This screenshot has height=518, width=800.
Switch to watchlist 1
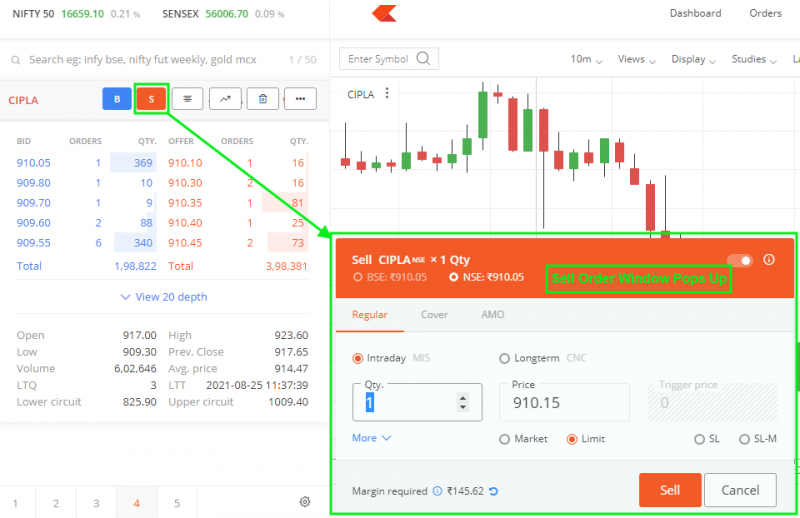click(x=15, y=503)
